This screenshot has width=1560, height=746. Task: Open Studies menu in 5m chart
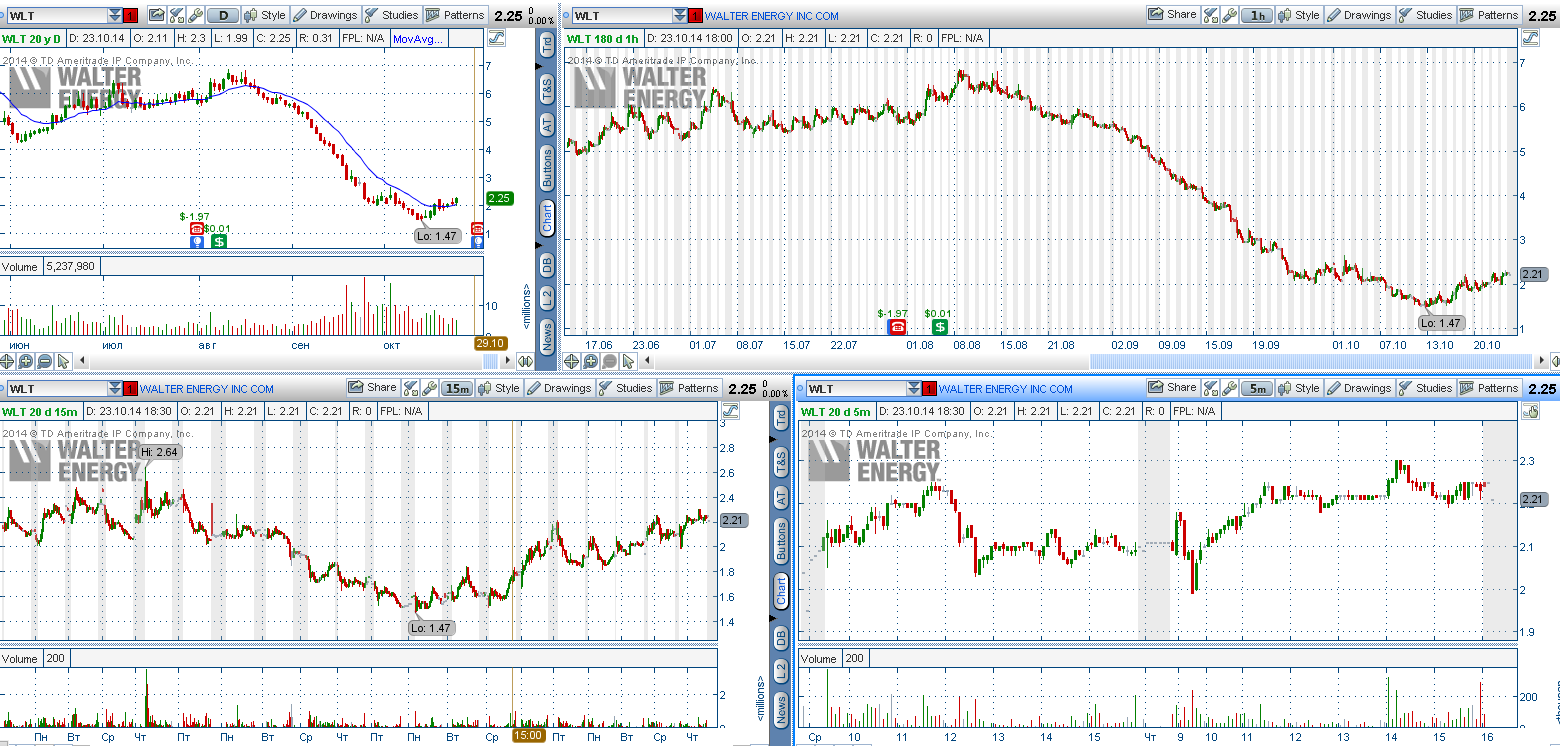coord(1425,388)
